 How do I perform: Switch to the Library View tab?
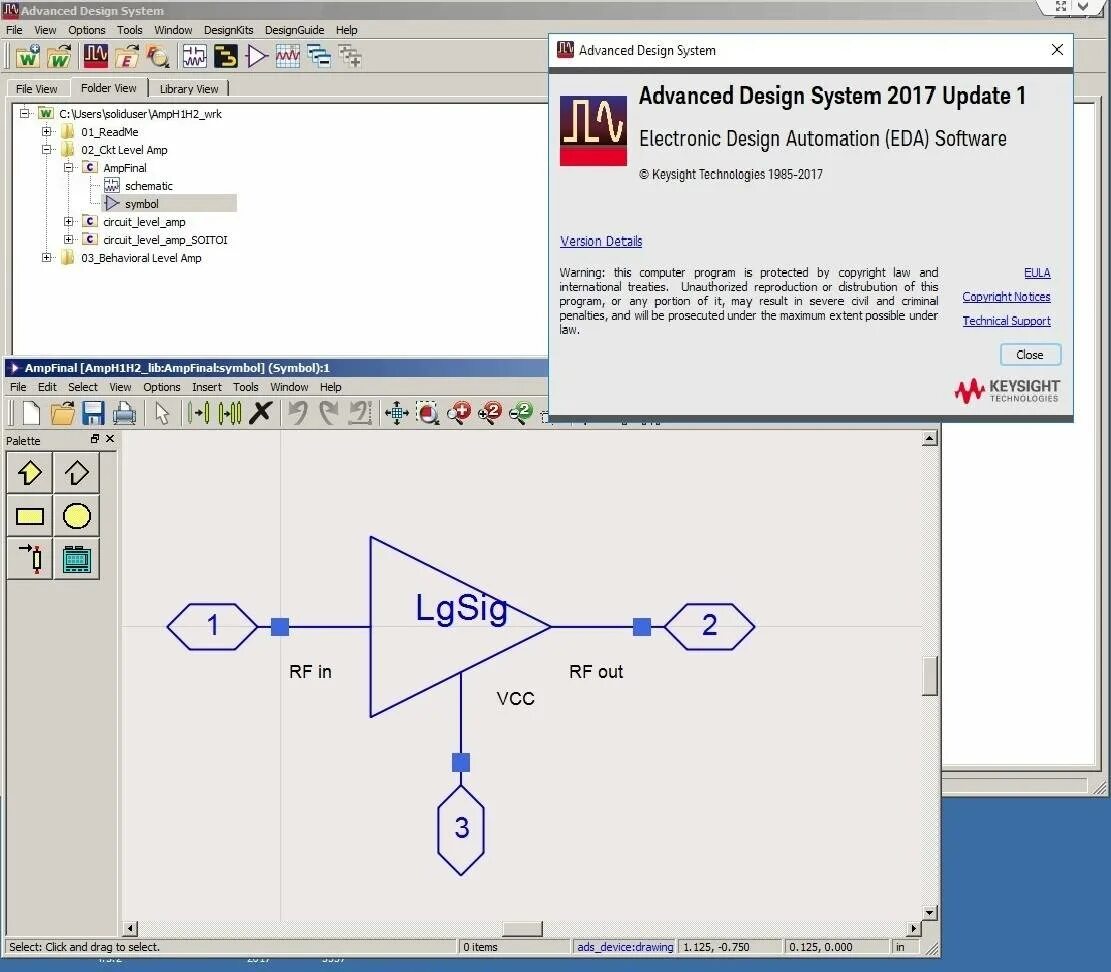188,89
